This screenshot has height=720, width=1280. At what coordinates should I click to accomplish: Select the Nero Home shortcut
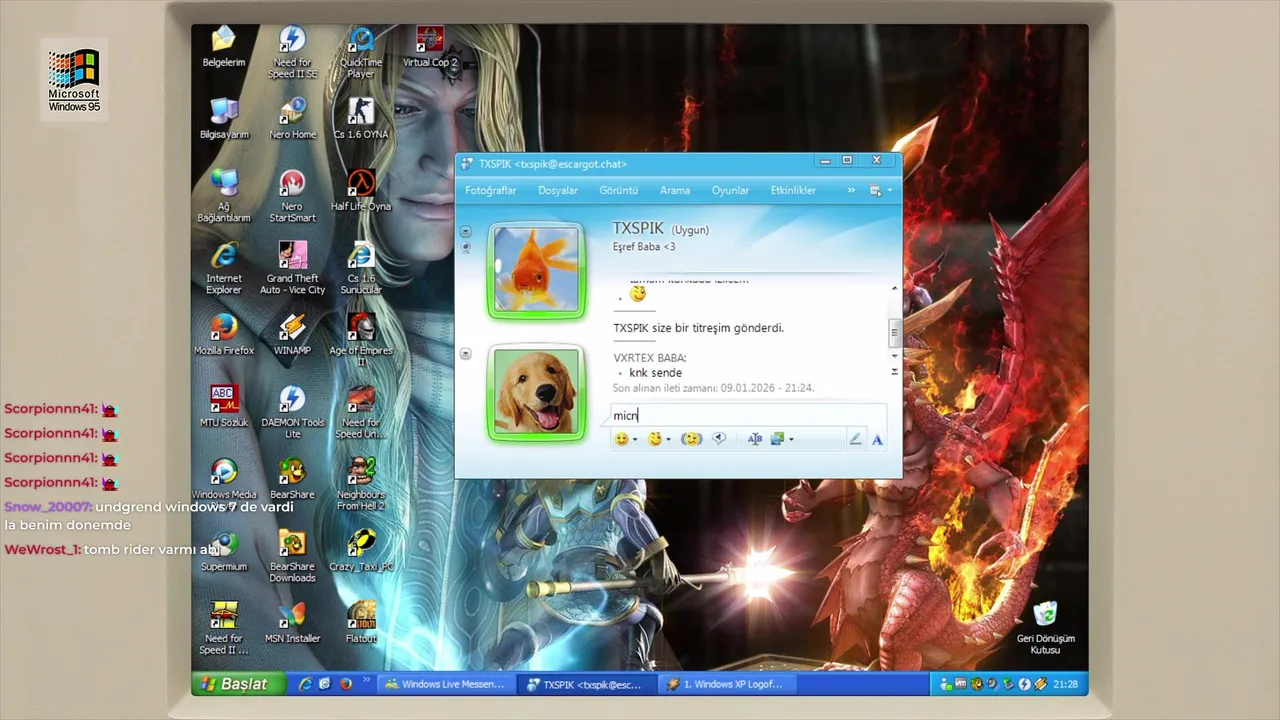(x=292, y=120)
